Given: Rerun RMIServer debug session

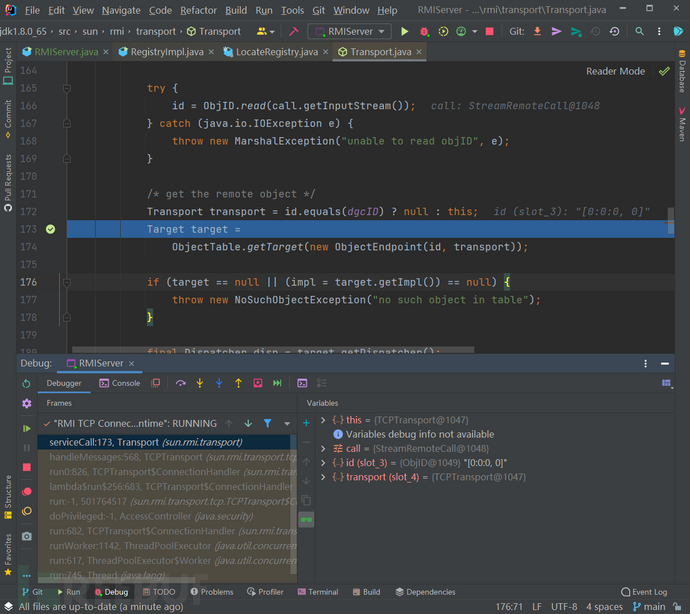Looking at the screenshot, I should click(x=26, y=383).
